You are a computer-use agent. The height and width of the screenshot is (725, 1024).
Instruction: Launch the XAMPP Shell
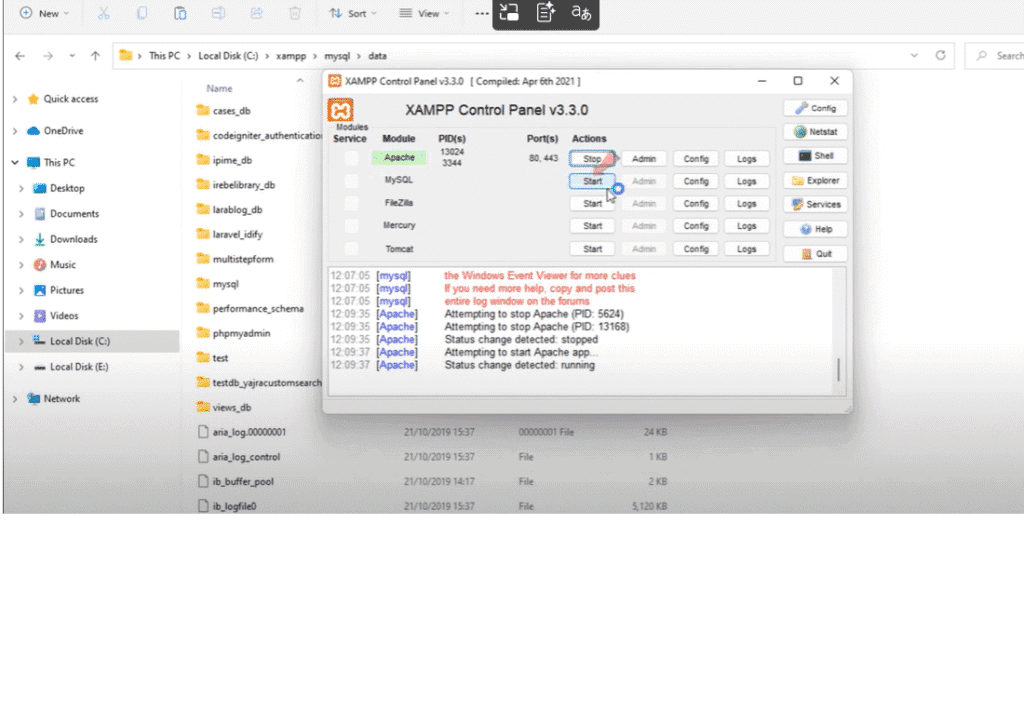point(815,156)
